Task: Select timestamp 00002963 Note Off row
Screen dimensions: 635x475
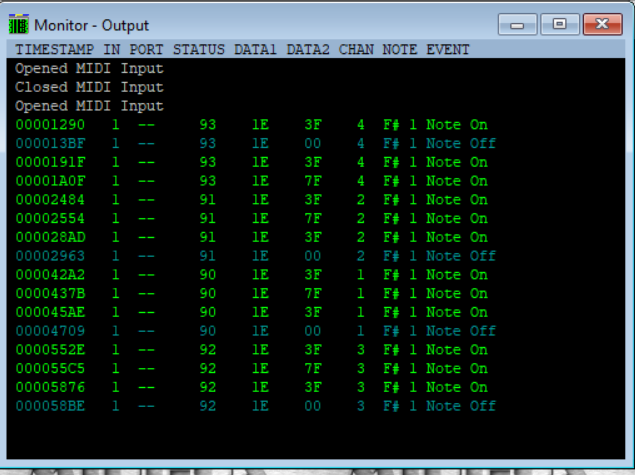Action: [256, 256]
